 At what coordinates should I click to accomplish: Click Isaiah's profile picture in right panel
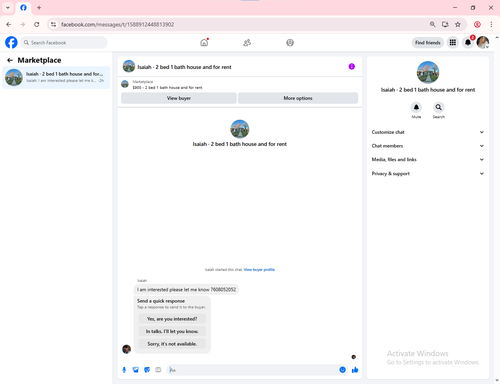428,72
